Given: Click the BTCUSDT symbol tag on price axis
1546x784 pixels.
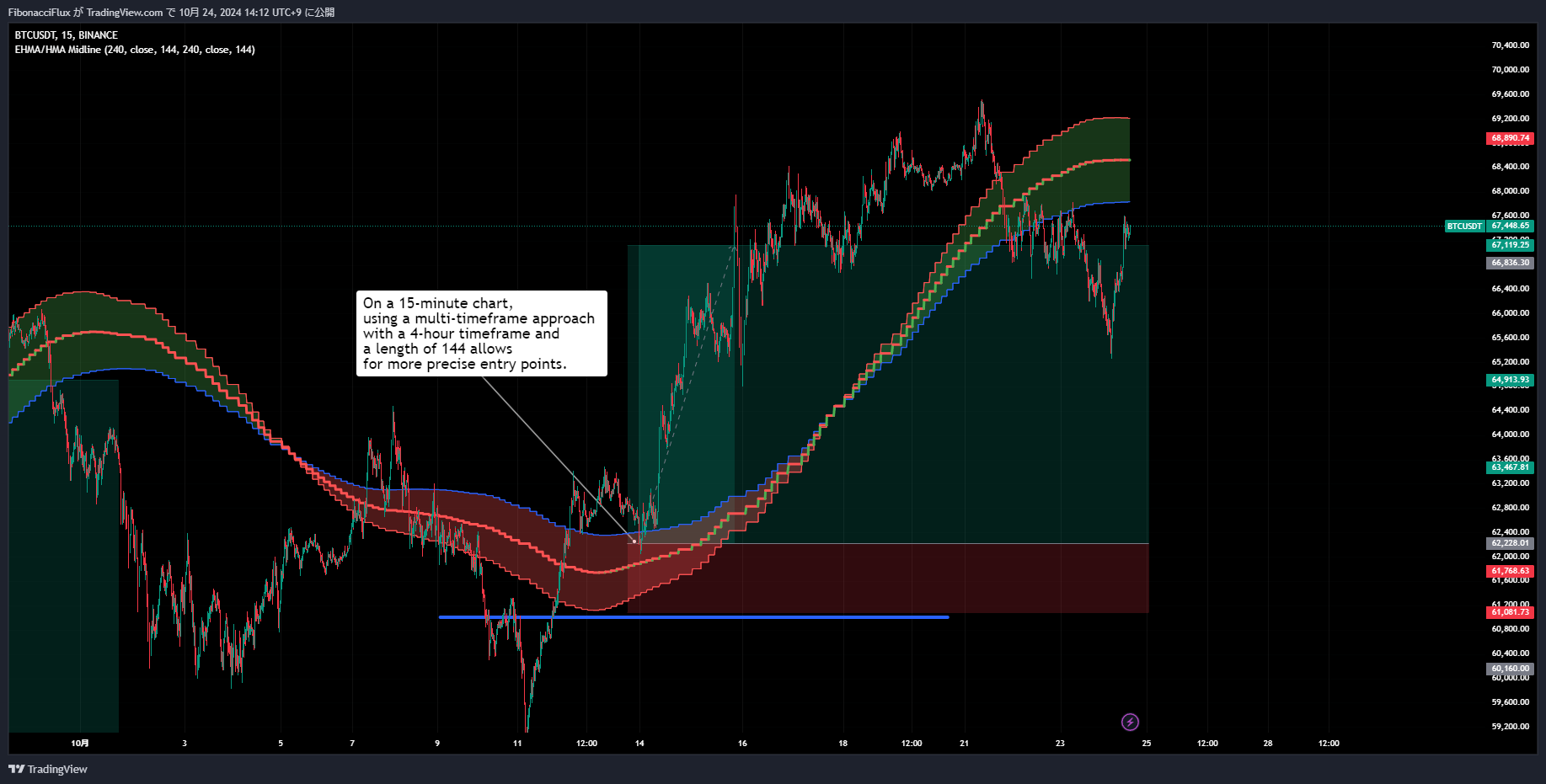Looking at the screenshot, I should pyautogui.click(x=1464, y=226).
